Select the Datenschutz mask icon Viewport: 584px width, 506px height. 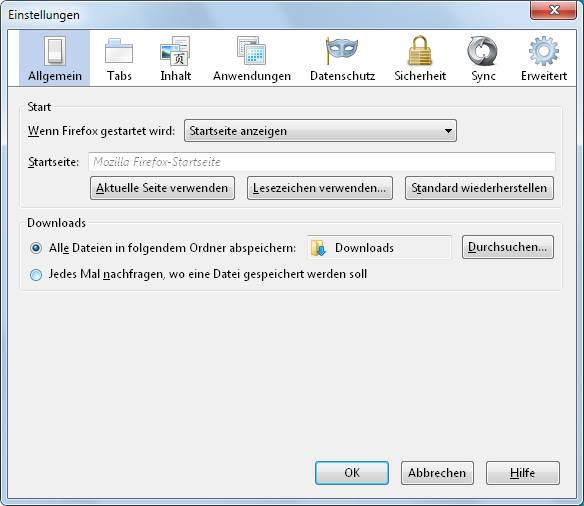tap(342, 50)
